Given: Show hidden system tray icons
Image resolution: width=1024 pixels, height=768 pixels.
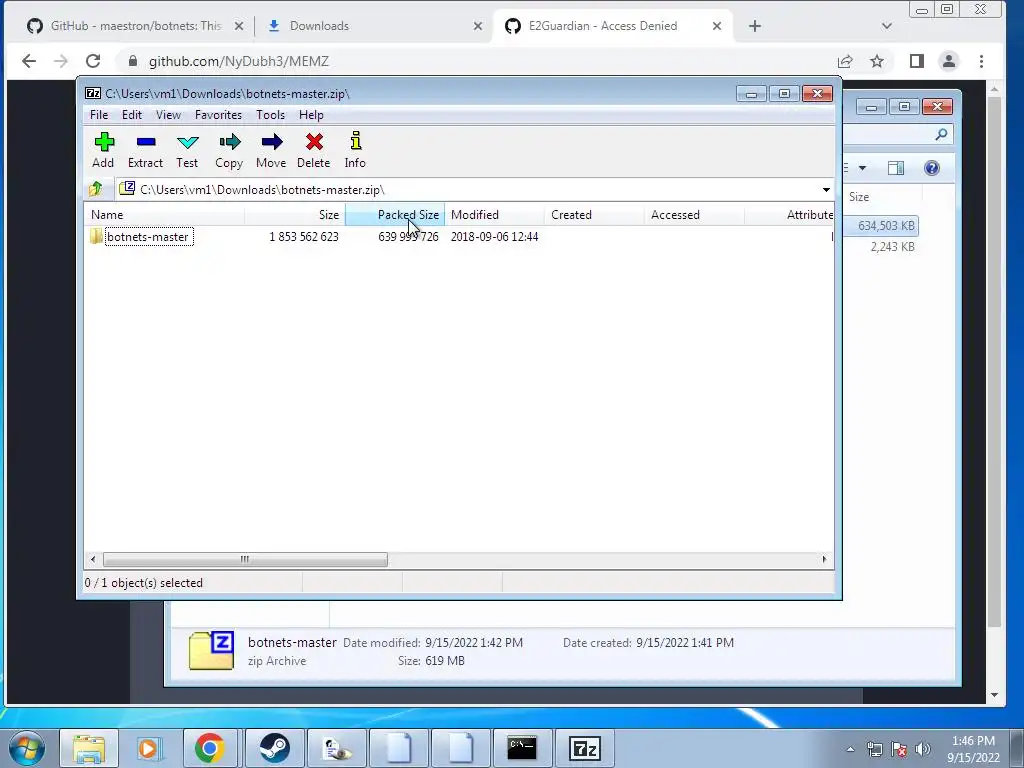Looking at the screenshot, I should click(x=850, y=749).
